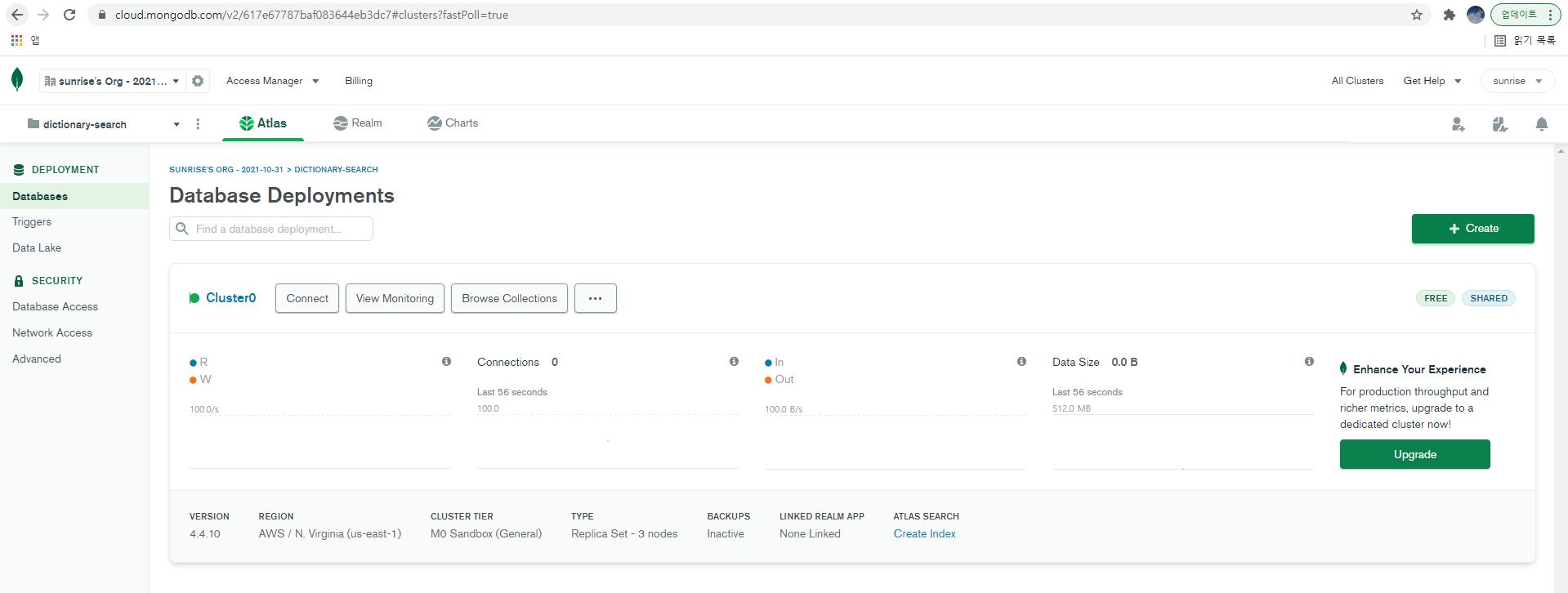
Task: Switch to the Realm tab
Action: tap(358, 123)
